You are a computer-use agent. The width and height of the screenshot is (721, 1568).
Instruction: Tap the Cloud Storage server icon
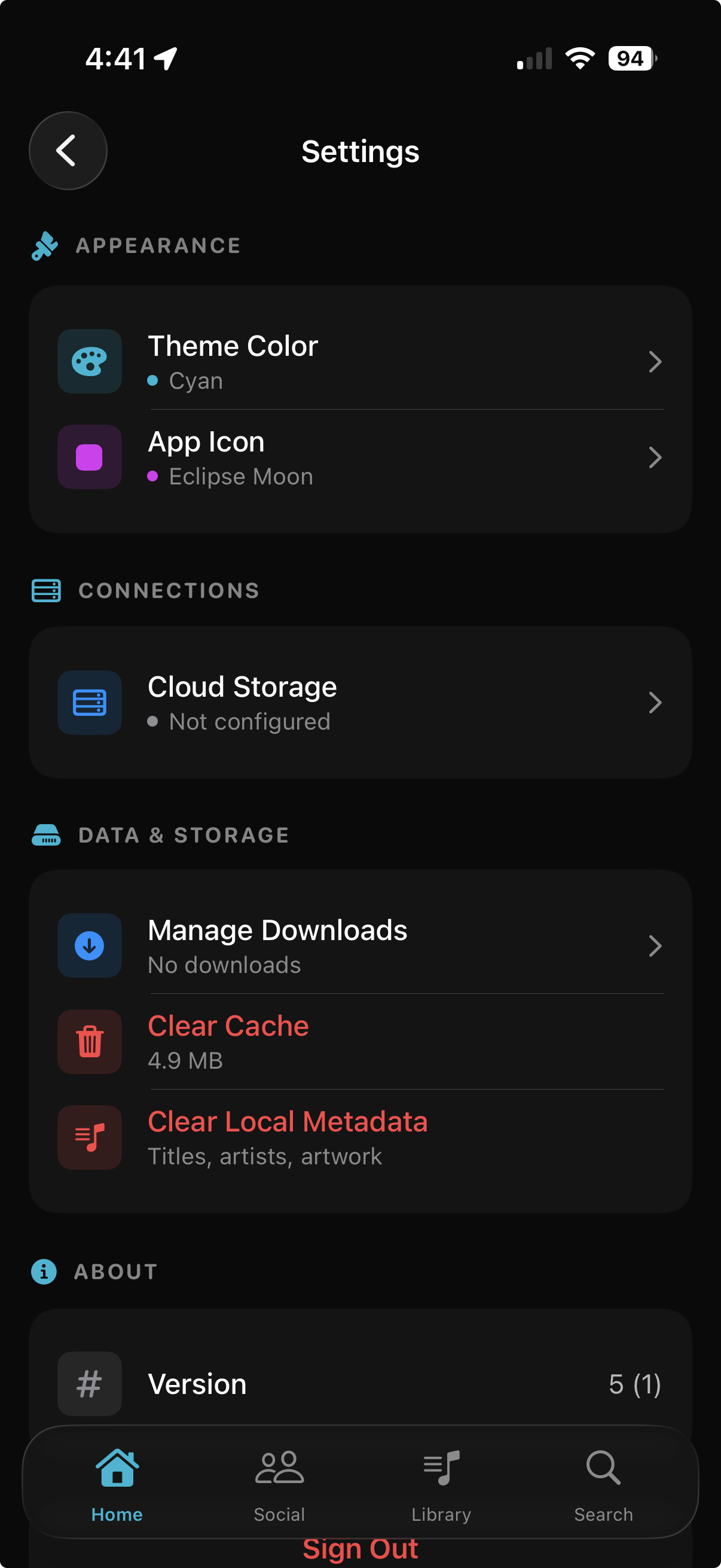pos(90,703)
